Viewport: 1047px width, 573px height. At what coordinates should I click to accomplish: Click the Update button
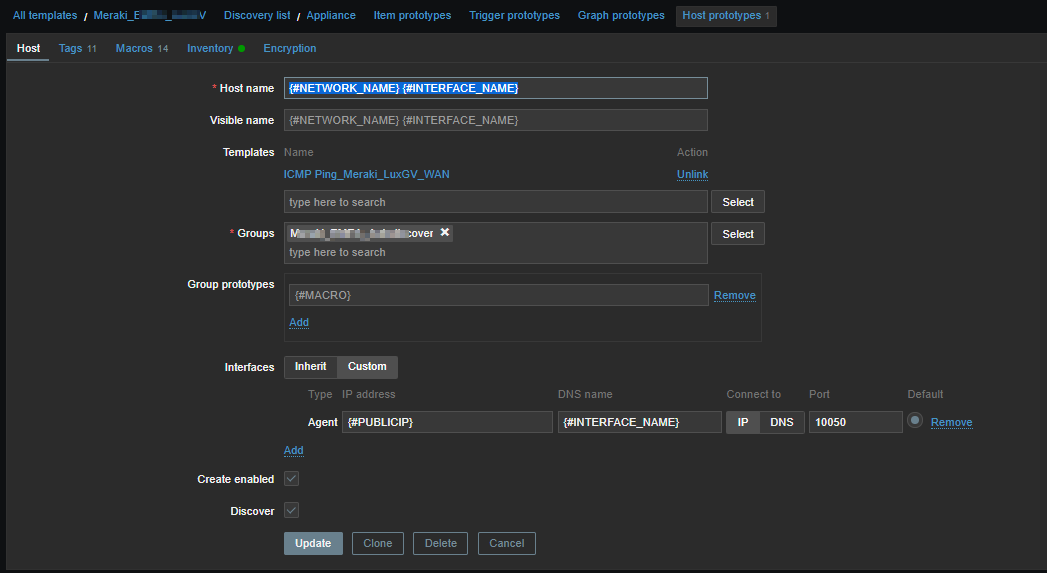(313, 543)
